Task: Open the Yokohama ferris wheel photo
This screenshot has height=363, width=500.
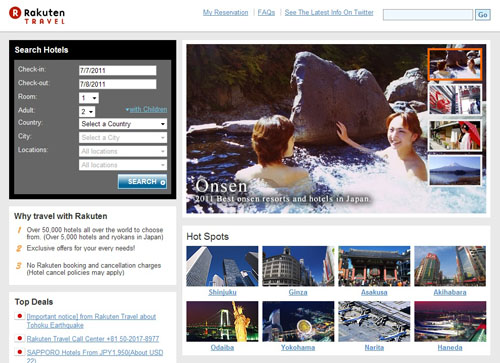Action: (x=298, y=321)
